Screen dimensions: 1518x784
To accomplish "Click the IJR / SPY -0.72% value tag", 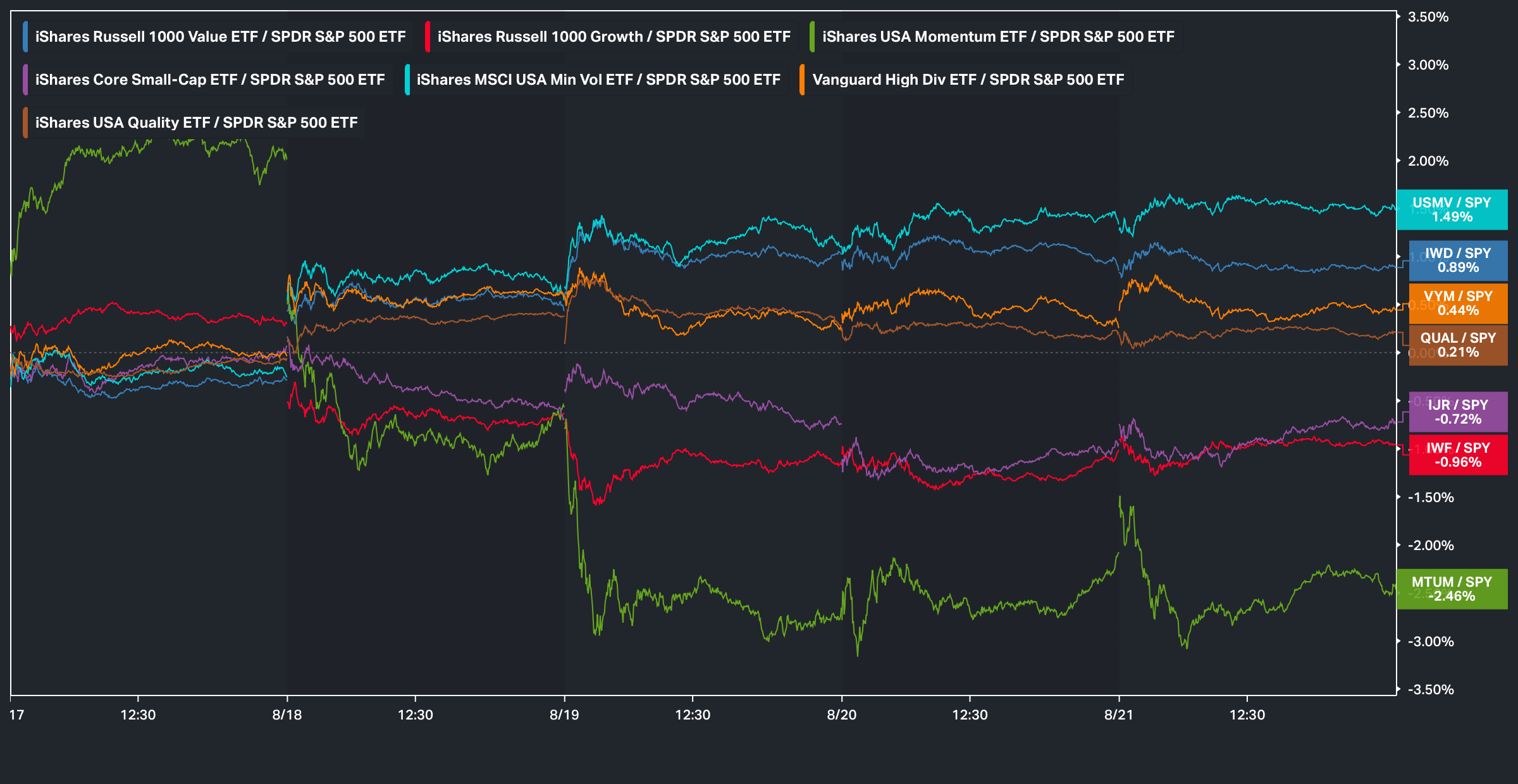I will (x=1458, y=412).
